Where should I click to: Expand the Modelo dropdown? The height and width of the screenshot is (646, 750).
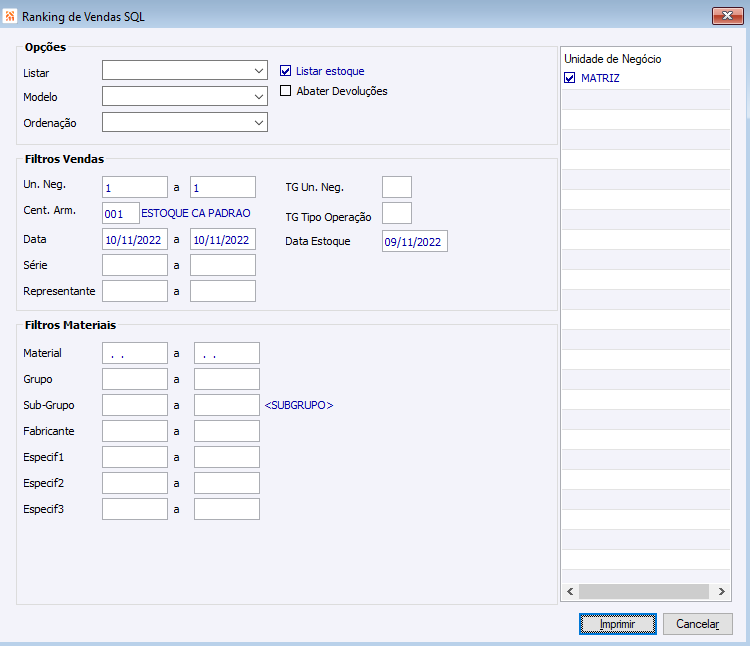tap(185, 96)
